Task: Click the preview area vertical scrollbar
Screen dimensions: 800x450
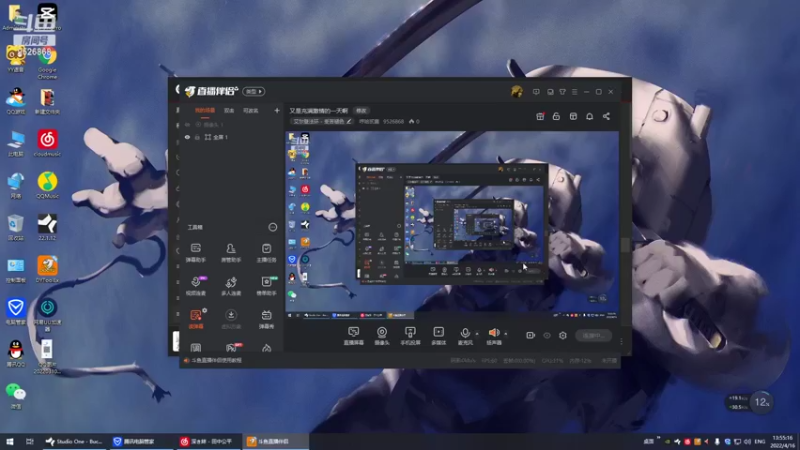Action: click(x=625, y=244)
